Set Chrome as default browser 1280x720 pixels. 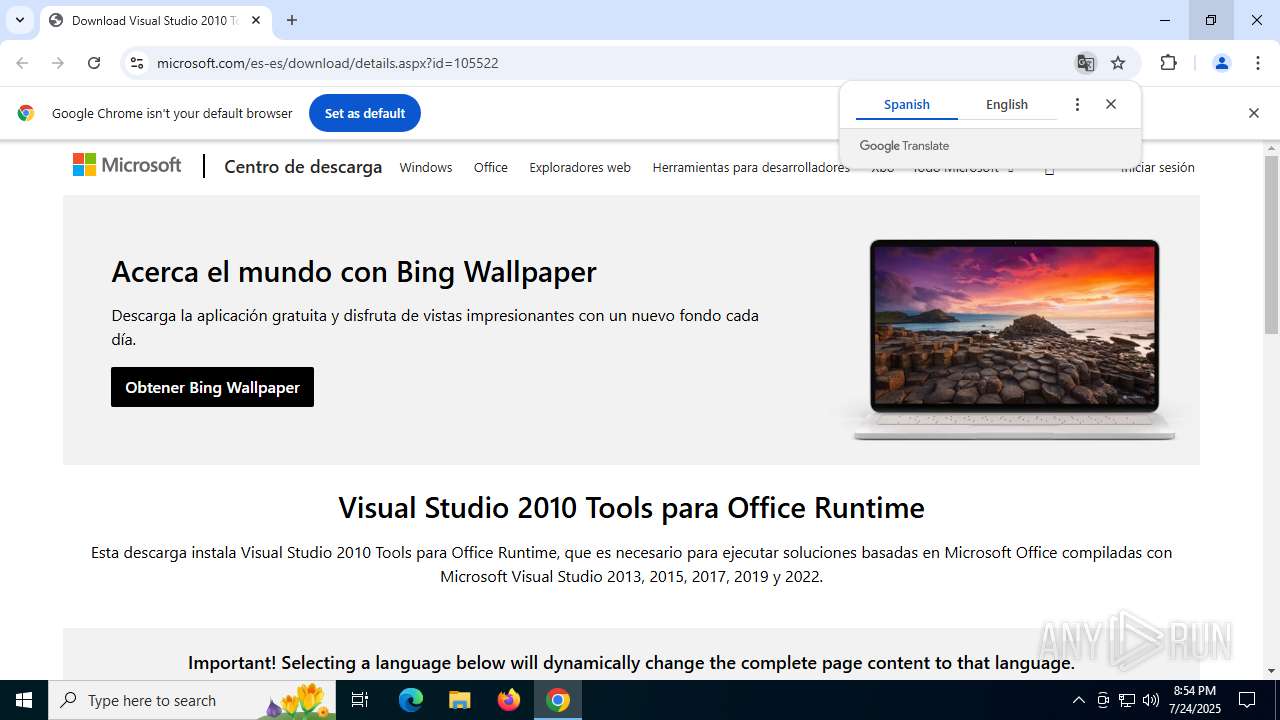pos(365,113)
